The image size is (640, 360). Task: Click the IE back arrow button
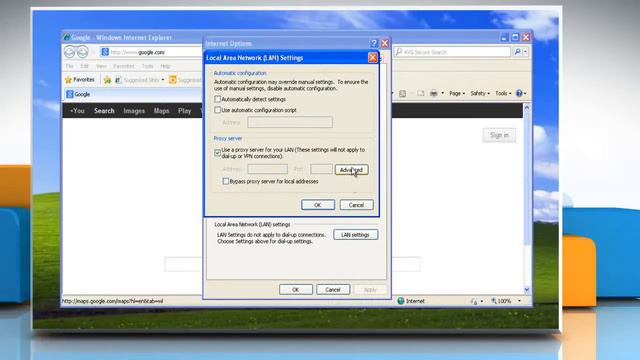click(x=70, y=52)
